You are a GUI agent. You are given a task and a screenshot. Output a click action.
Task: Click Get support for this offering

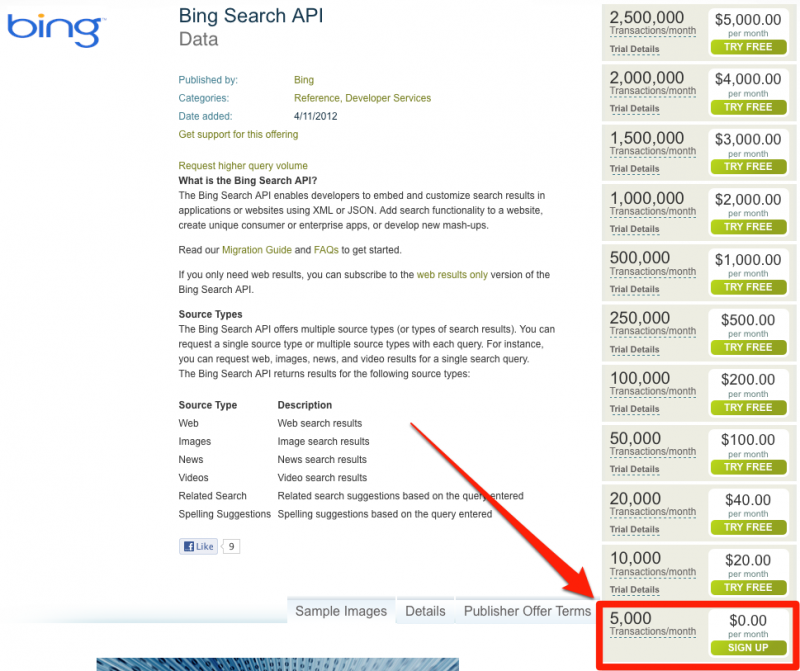point(238,135)
